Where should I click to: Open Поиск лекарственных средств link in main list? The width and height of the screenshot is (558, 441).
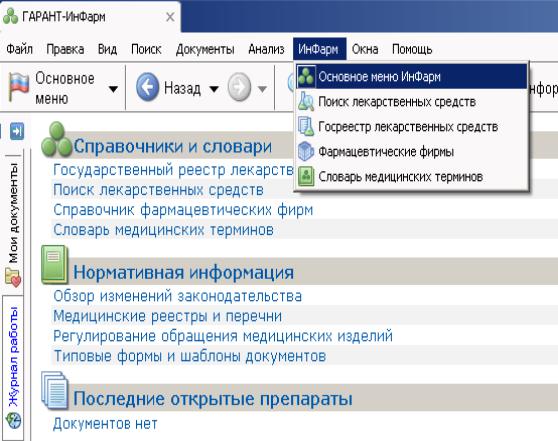coord(158,190)
